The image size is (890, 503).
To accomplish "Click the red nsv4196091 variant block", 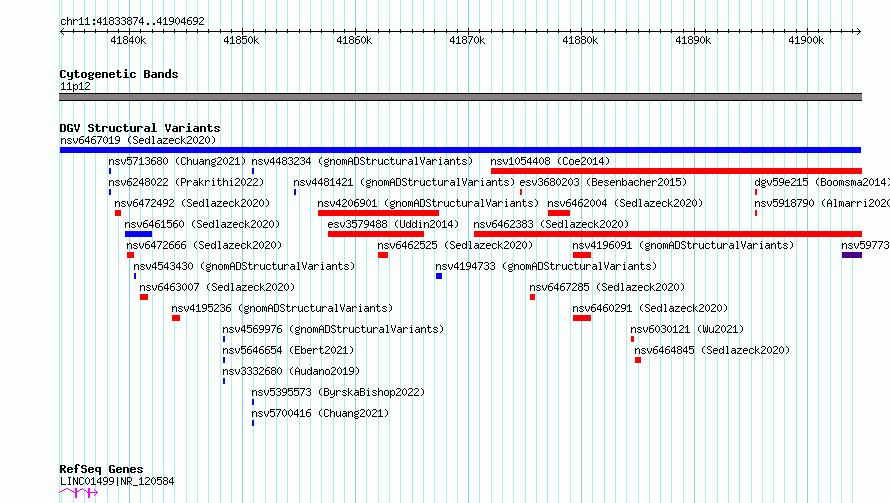I will (x=582, y=255).
